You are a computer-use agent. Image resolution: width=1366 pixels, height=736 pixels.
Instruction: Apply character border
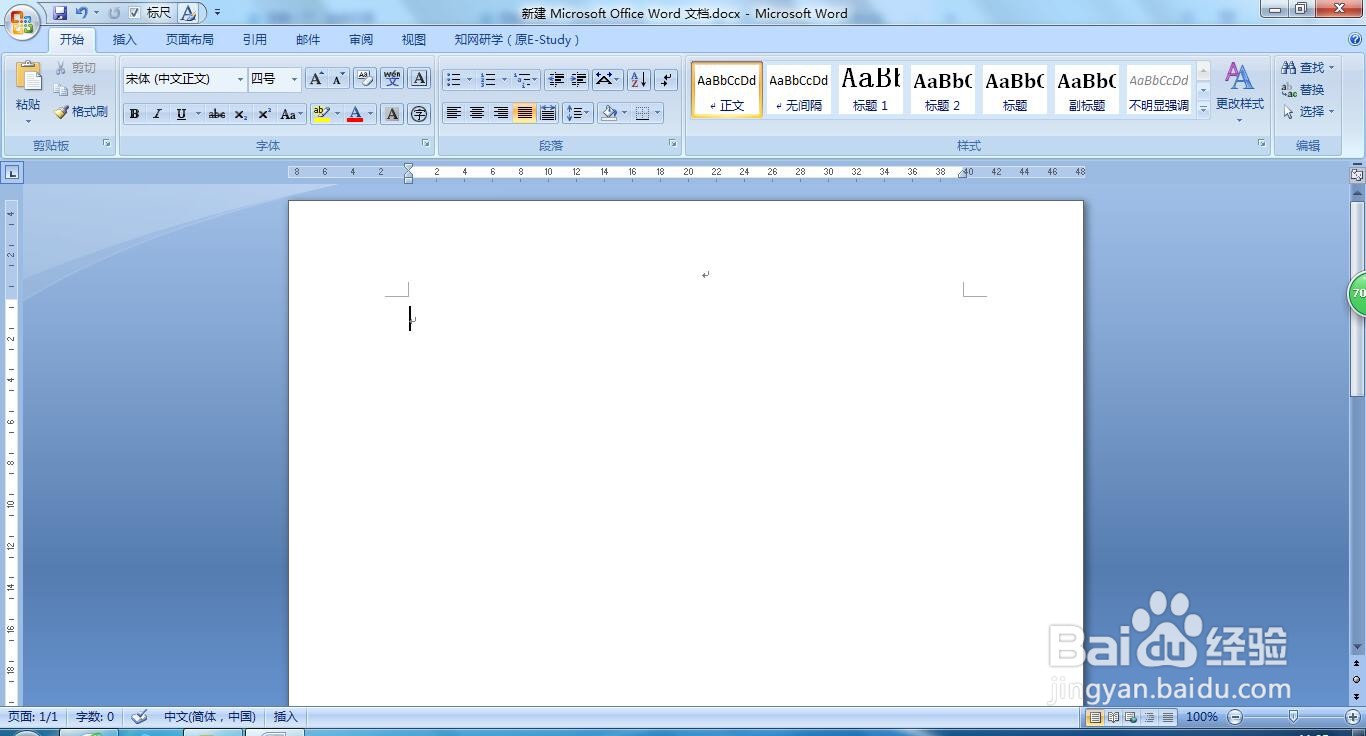point(420,79)
